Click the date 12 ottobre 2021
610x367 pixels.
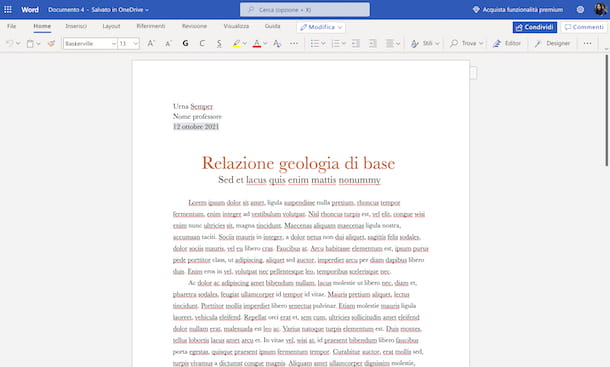[x=196, y=126]
